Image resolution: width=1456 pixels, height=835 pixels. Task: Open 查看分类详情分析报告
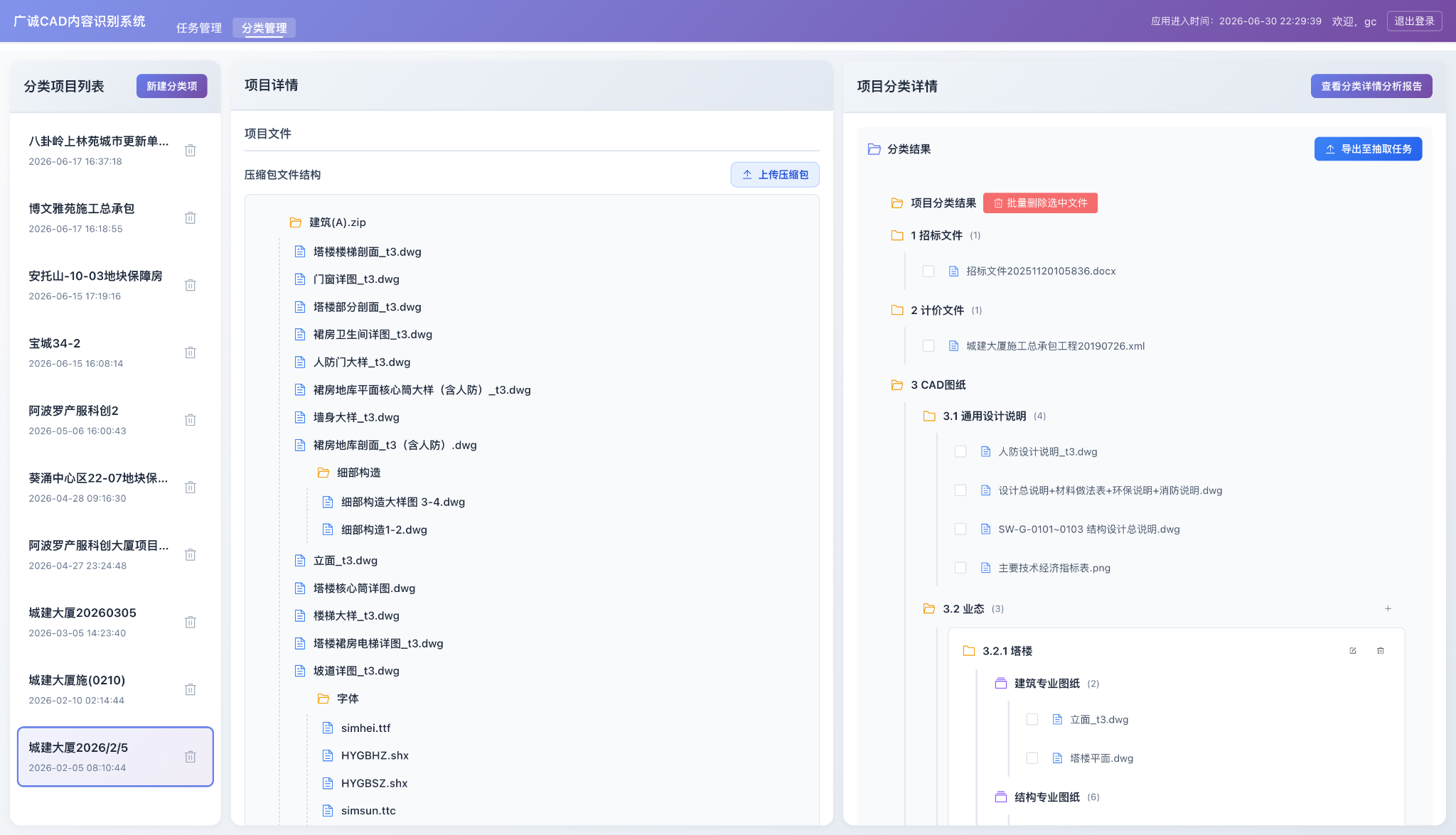tap(1371, 86)
